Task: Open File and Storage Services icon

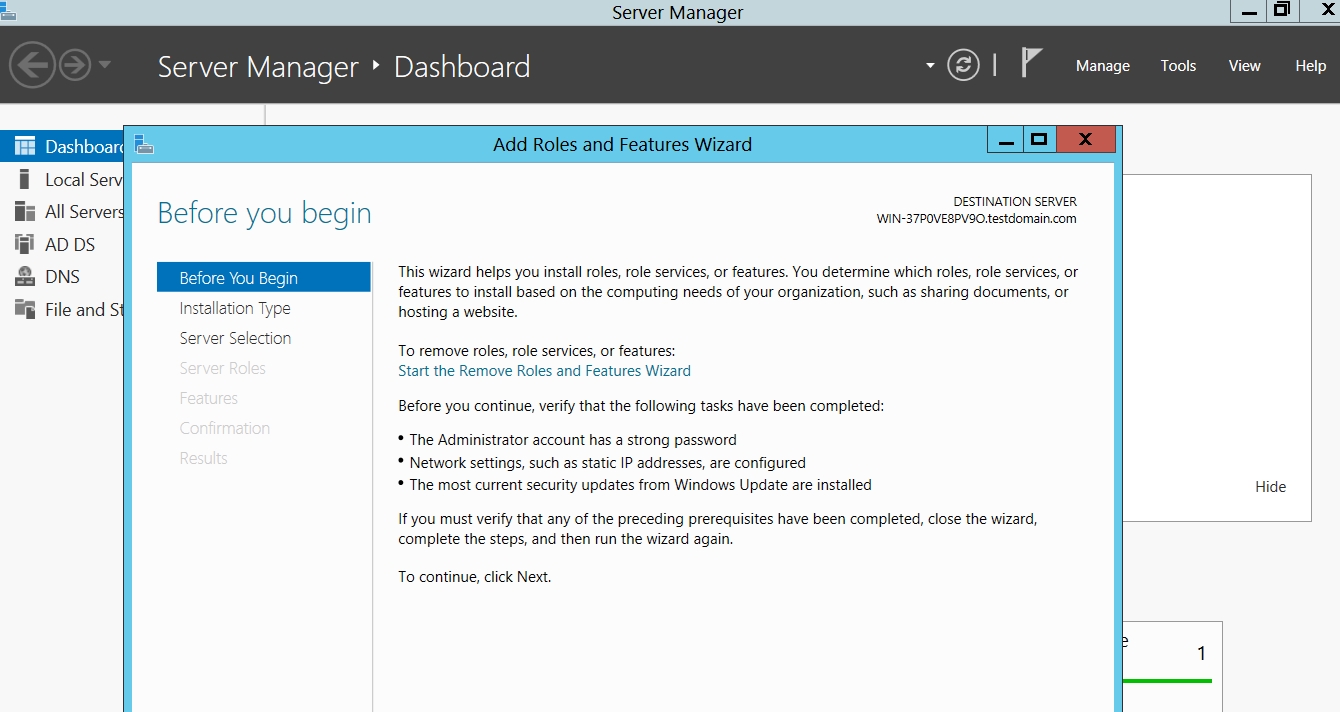Action: [25, 310]
